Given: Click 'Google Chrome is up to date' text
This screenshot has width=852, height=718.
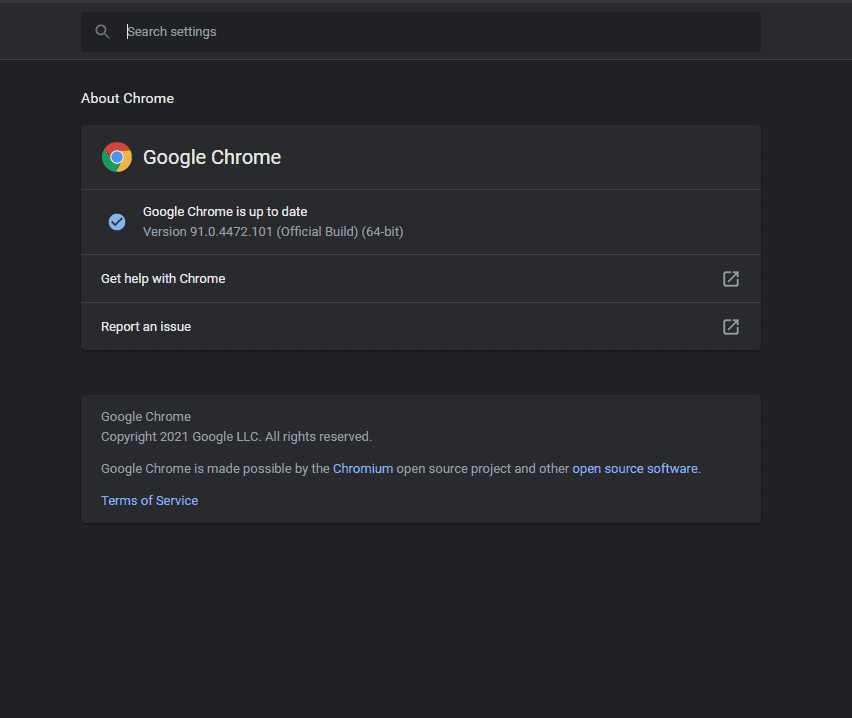Looking at the screenshot, I should (225, 211).
